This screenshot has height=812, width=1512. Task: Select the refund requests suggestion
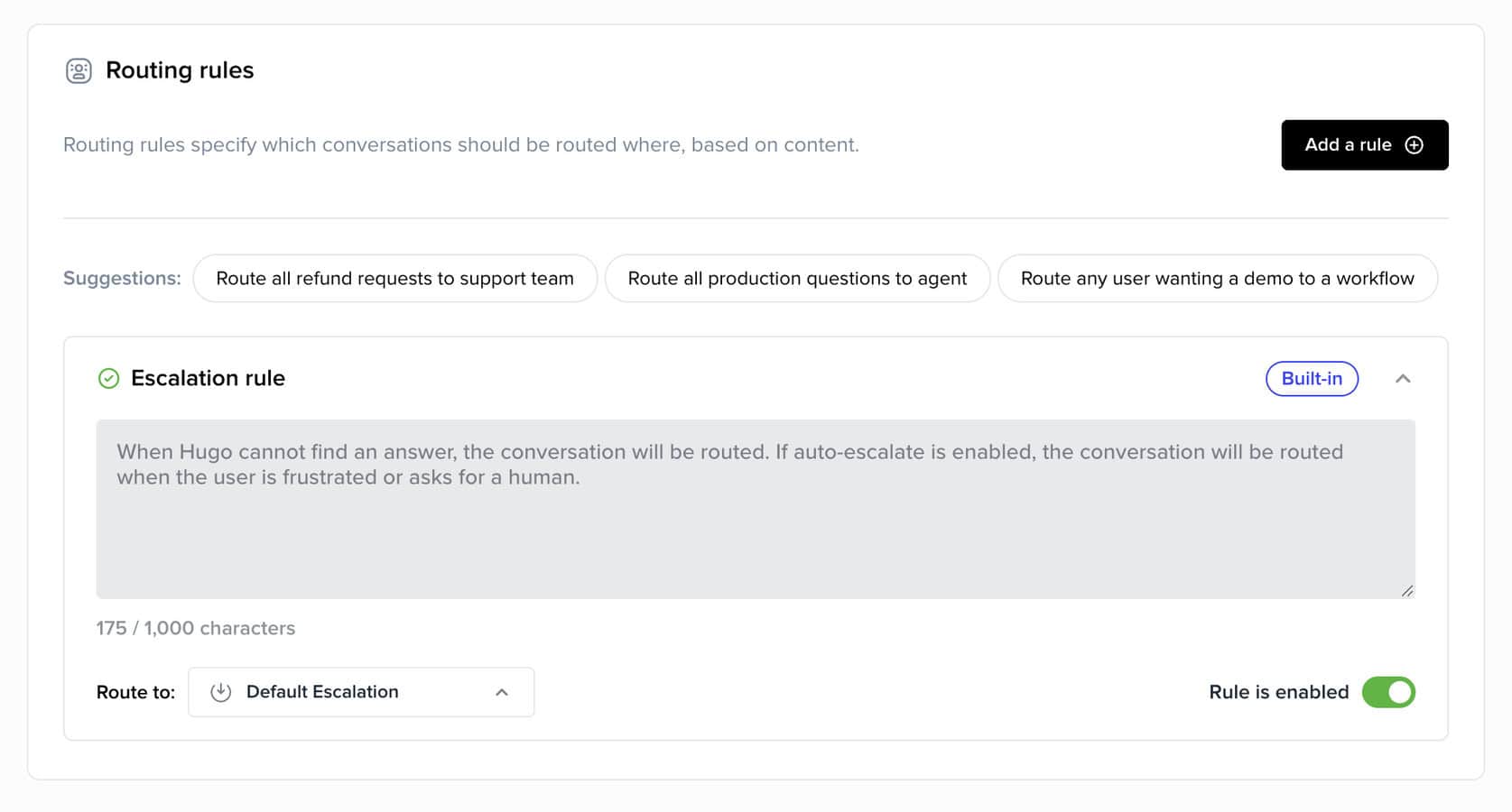[394, 279]
